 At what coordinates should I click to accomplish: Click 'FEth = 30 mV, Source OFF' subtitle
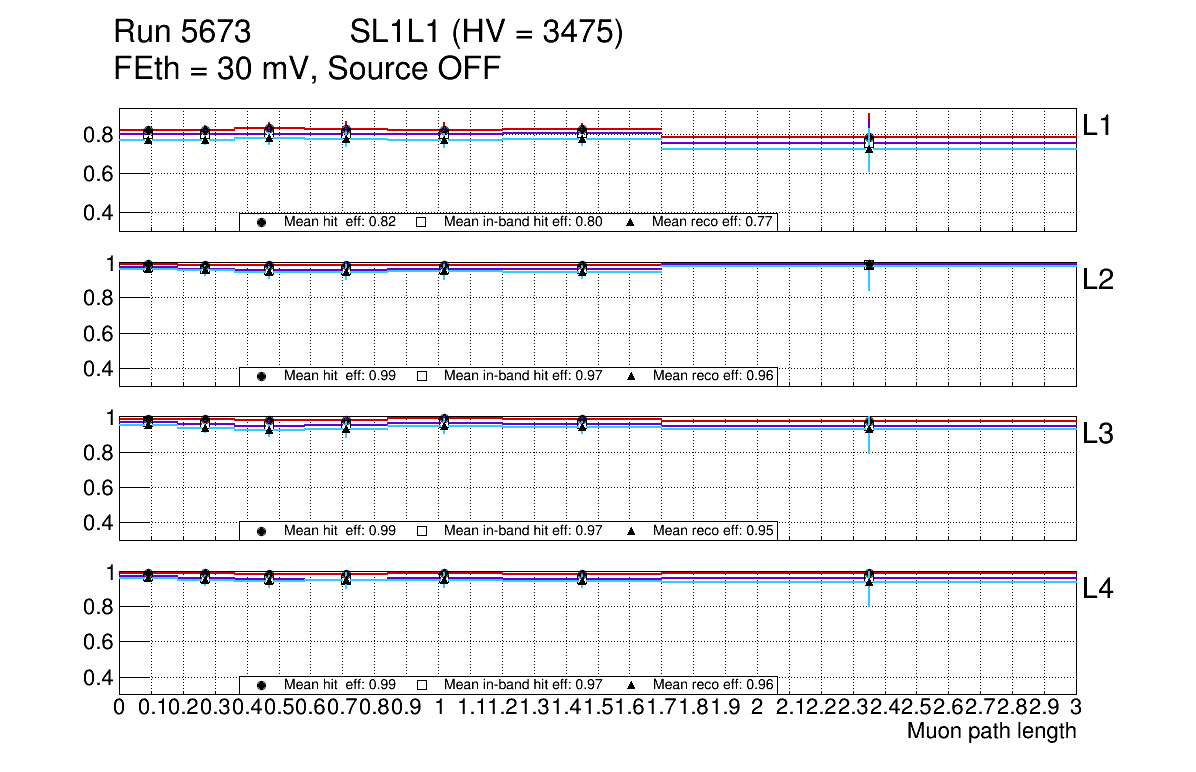tap(307, 69)
